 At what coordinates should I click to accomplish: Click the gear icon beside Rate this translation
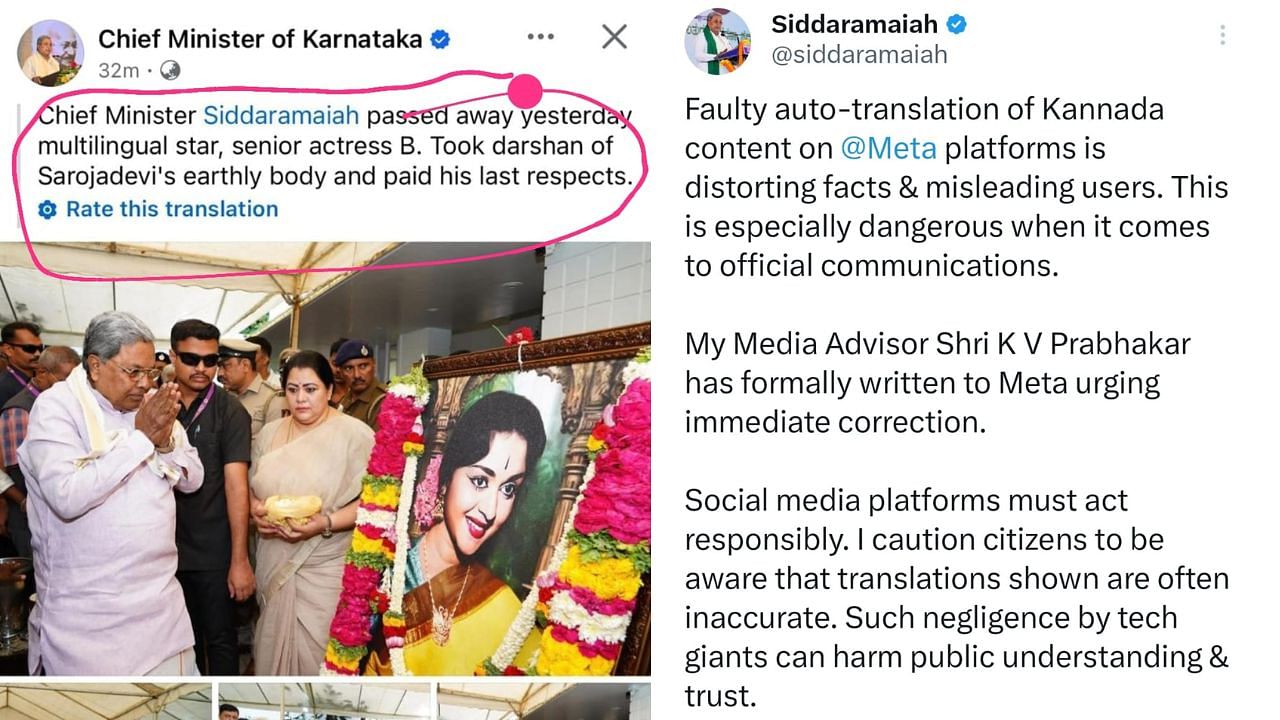pos(47,210)
